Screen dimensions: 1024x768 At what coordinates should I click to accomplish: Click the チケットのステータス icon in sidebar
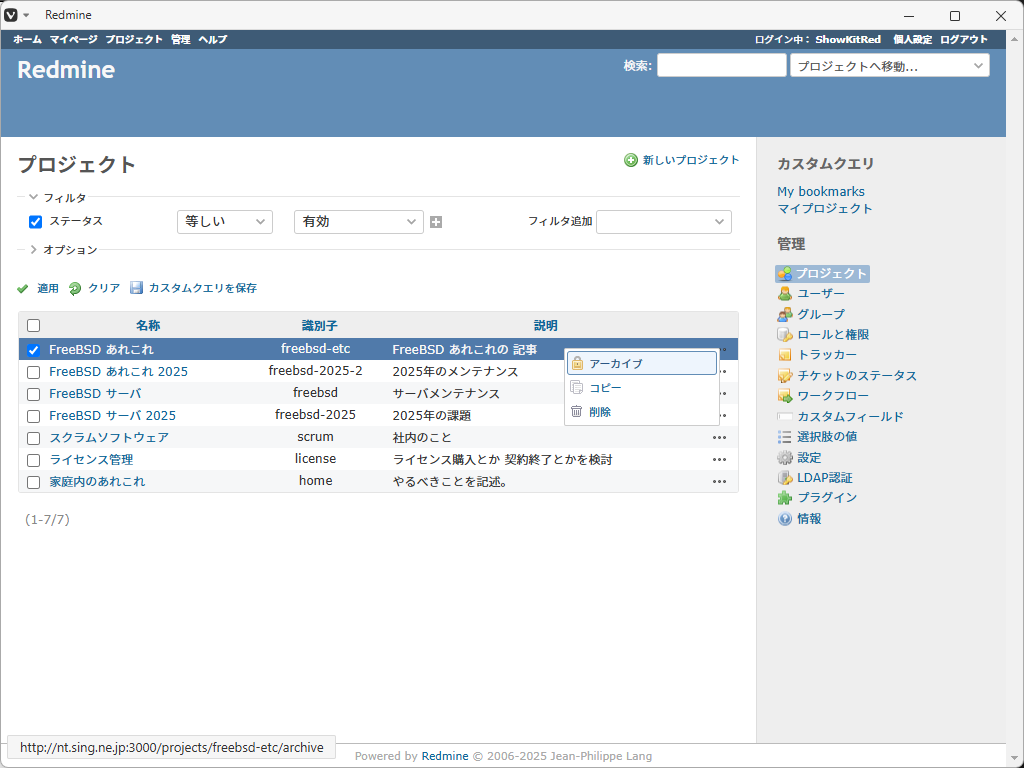pyautogui.click(x=784, y=376)
